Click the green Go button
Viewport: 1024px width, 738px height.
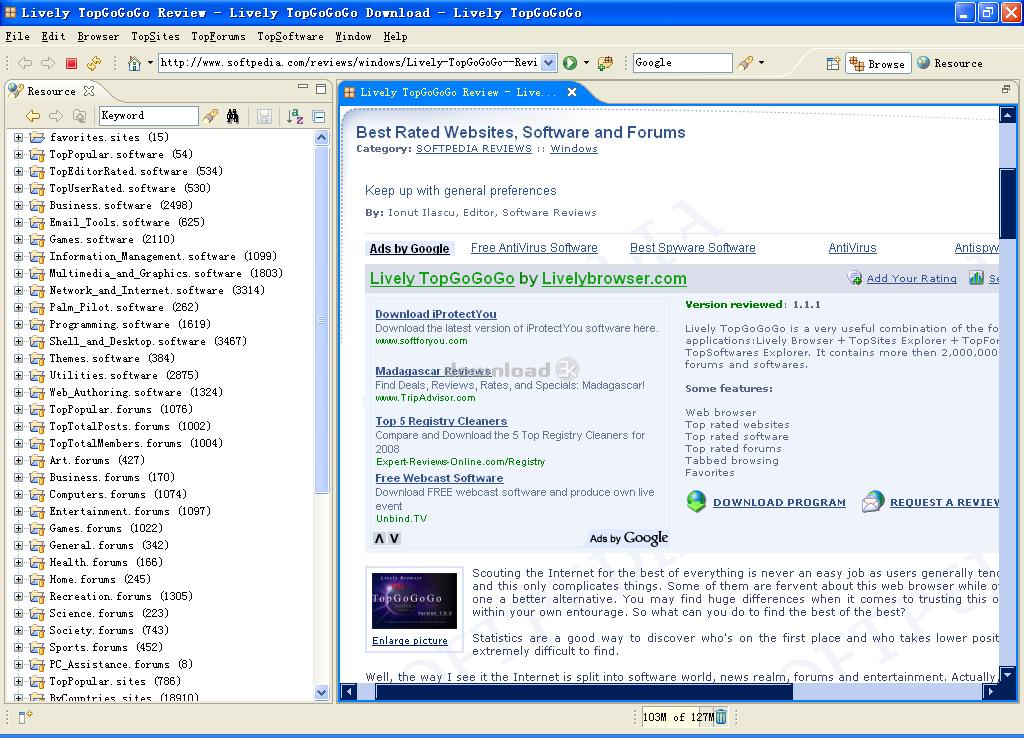[570, 63]
